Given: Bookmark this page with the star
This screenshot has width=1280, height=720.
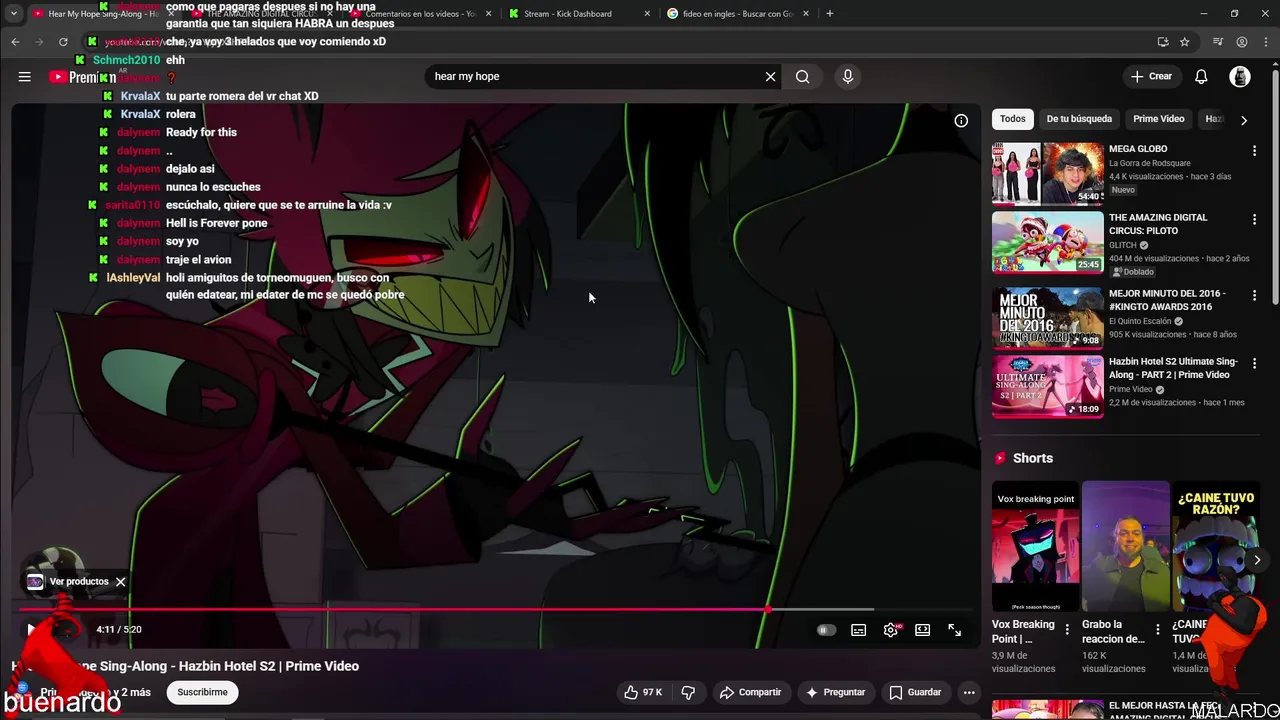Looking at the screenshot, I should (1184, 42).
